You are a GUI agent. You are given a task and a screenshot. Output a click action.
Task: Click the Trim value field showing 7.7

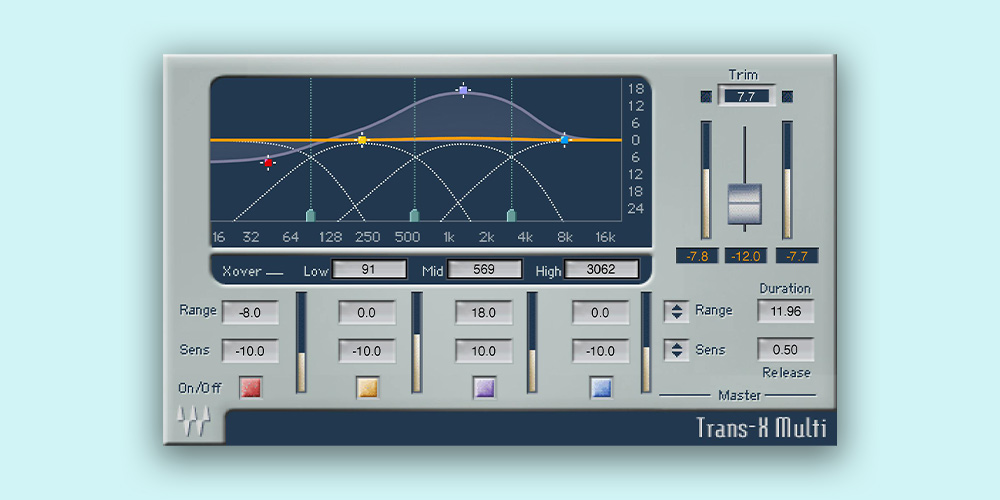coord(746,96)
